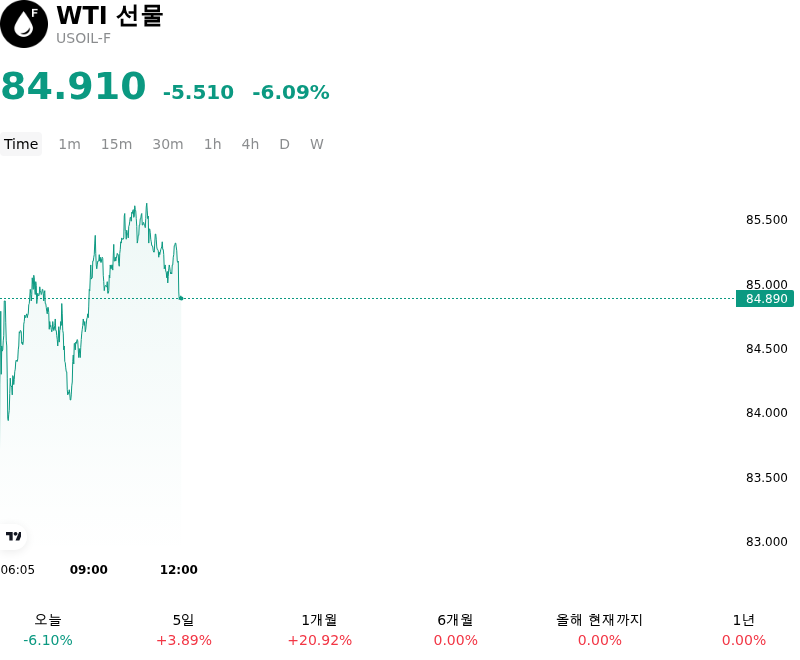Click the 12:00 time axis marker

point(179,570)
